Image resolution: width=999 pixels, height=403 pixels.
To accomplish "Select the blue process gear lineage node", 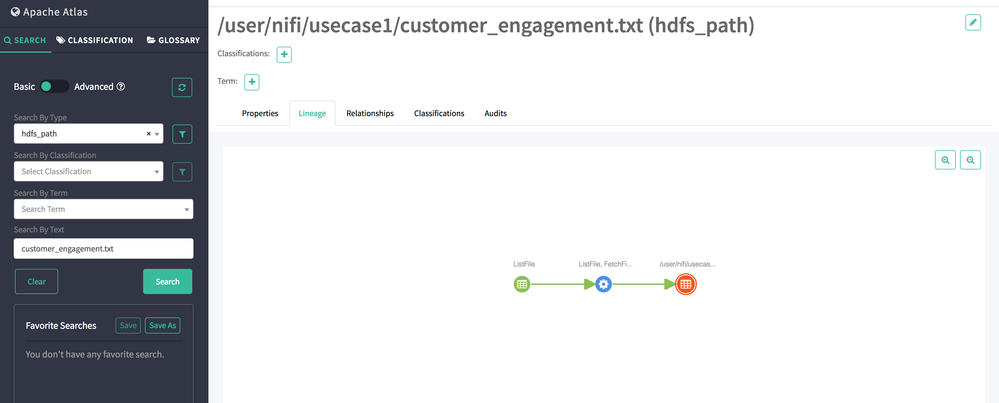I will (603, 284).
